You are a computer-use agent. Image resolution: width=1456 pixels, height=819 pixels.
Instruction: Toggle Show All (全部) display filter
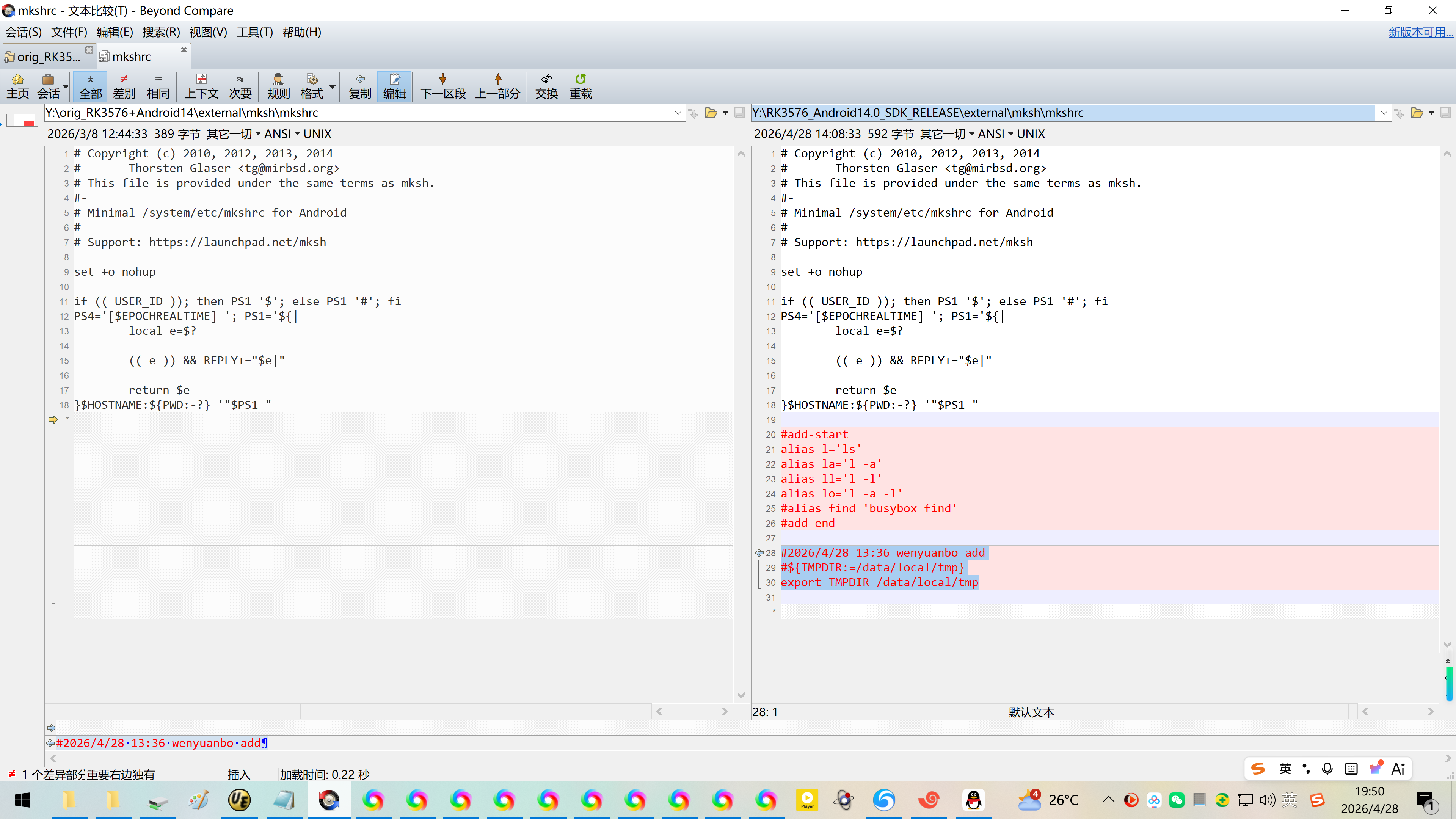[91, 86]
